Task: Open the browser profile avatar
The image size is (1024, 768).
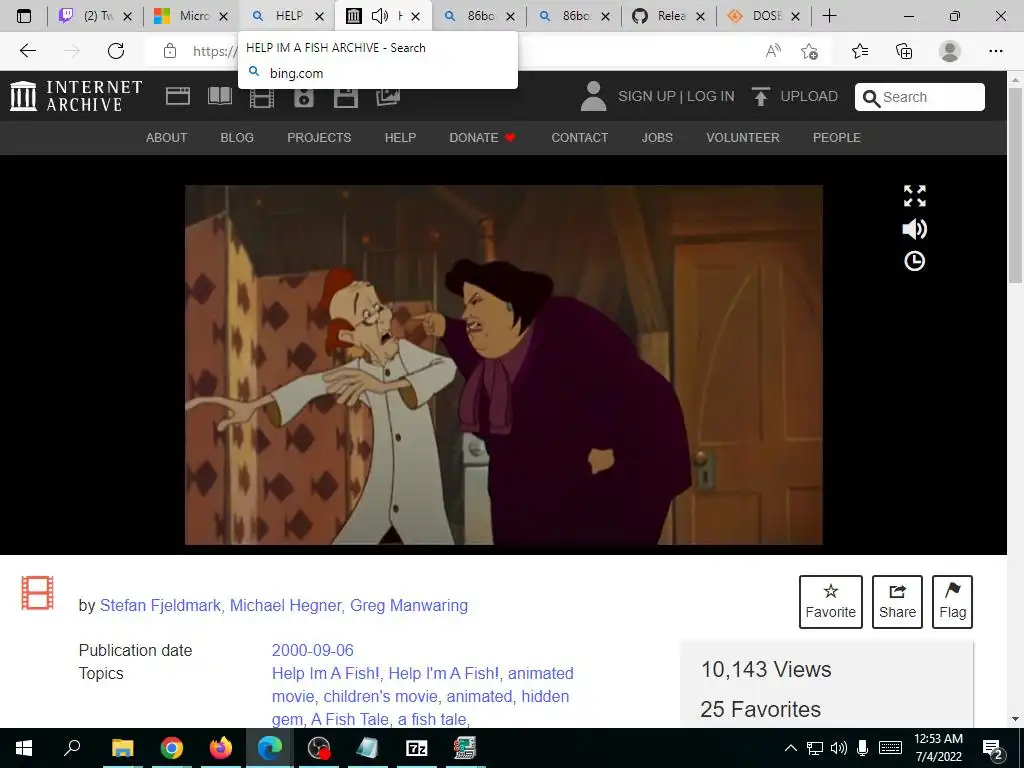Action: coord(950,51)
